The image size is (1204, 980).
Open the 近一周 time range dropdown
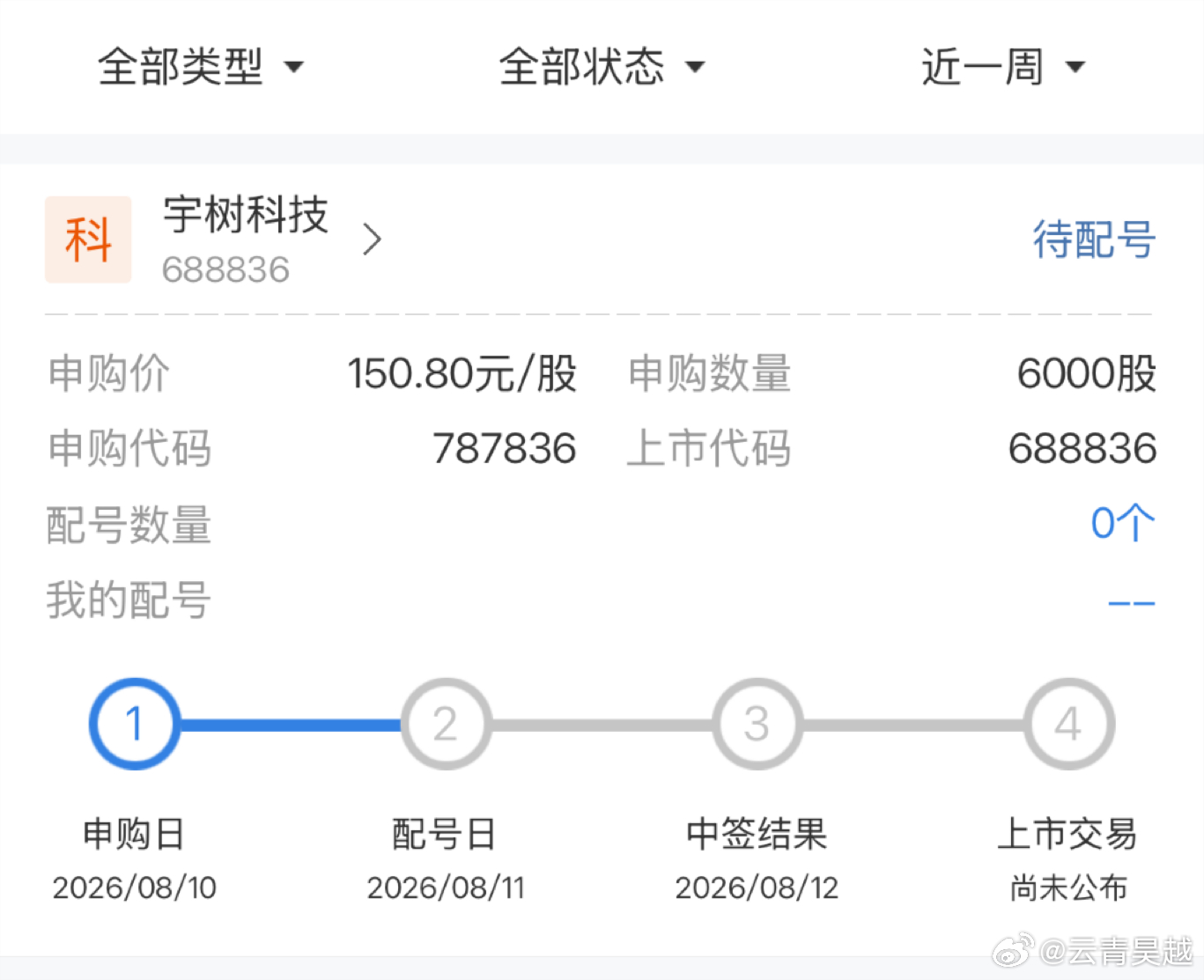click(1003, 67)
